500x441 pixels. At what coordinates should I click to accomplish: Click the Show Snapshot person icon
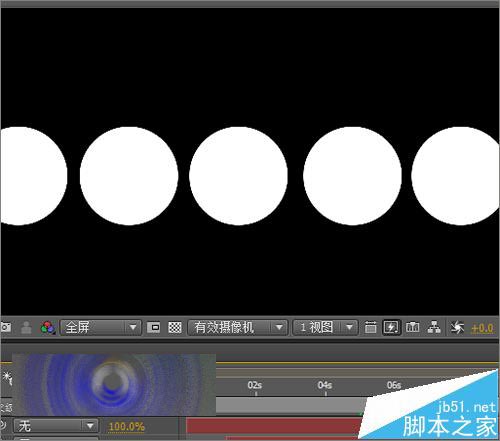pyautogui.click(x=26, y=328)
